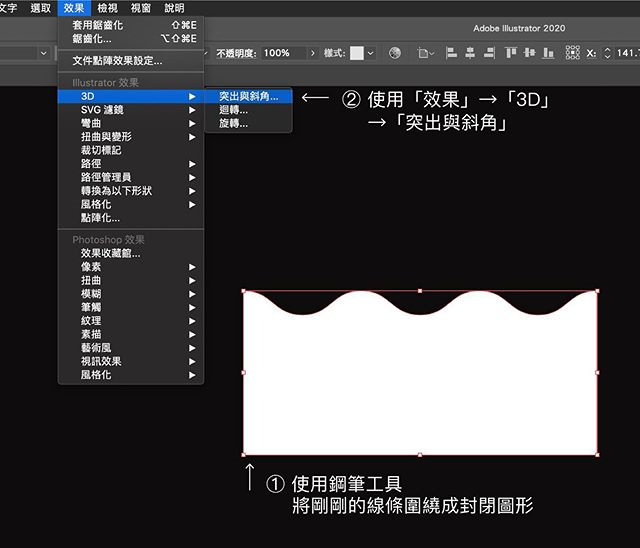Expand the 路徑 submenu
Image resolution: width=640 pixels, height=548 pixels.
pos(131,164)
